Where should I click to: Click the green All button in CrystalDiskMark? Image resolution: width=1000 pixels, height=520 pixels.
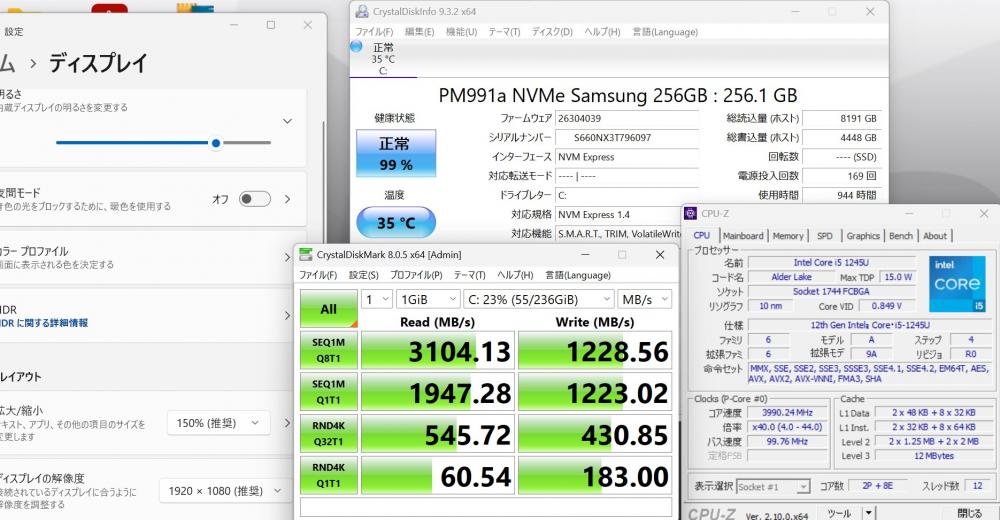[328, 309]
